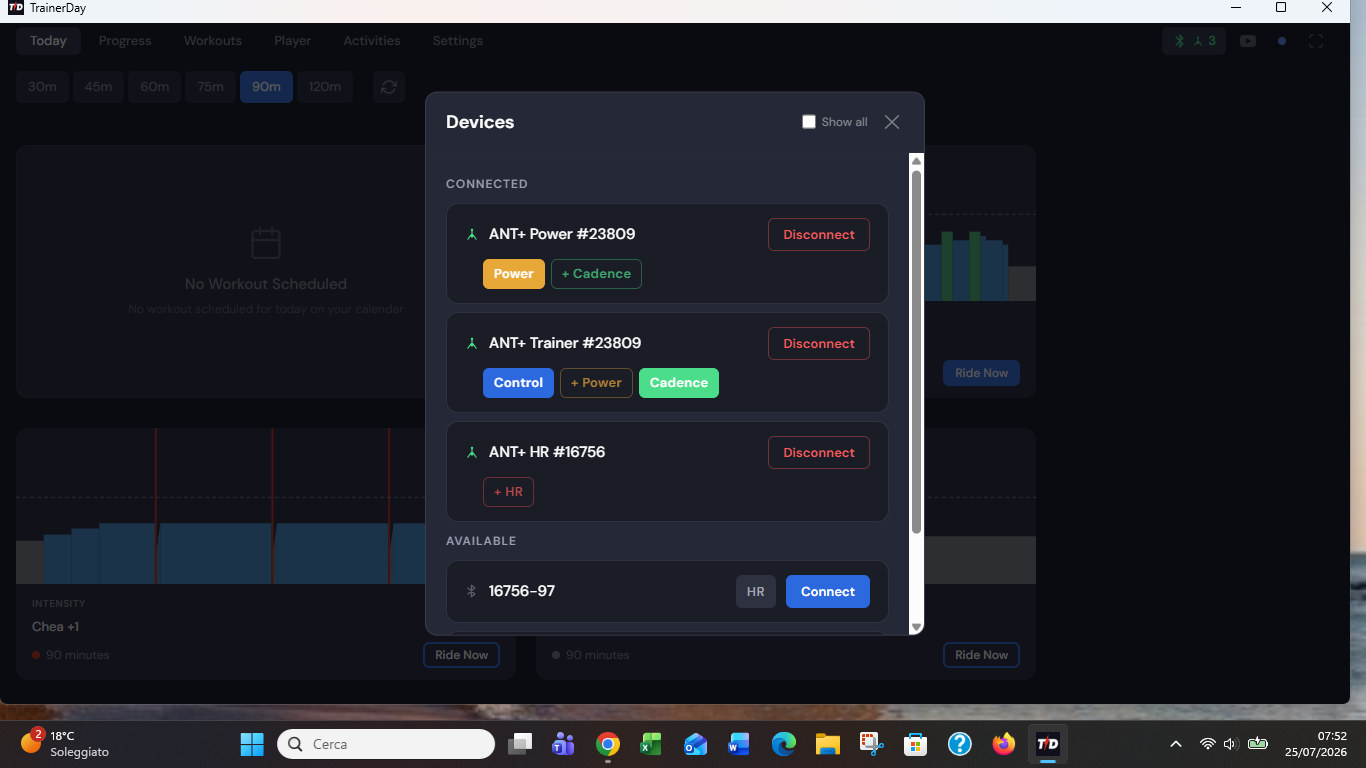Viewport: 1366px width, 768px height.
Task: Close the Devices dialog with the X
Action: [x=892, y=122]
